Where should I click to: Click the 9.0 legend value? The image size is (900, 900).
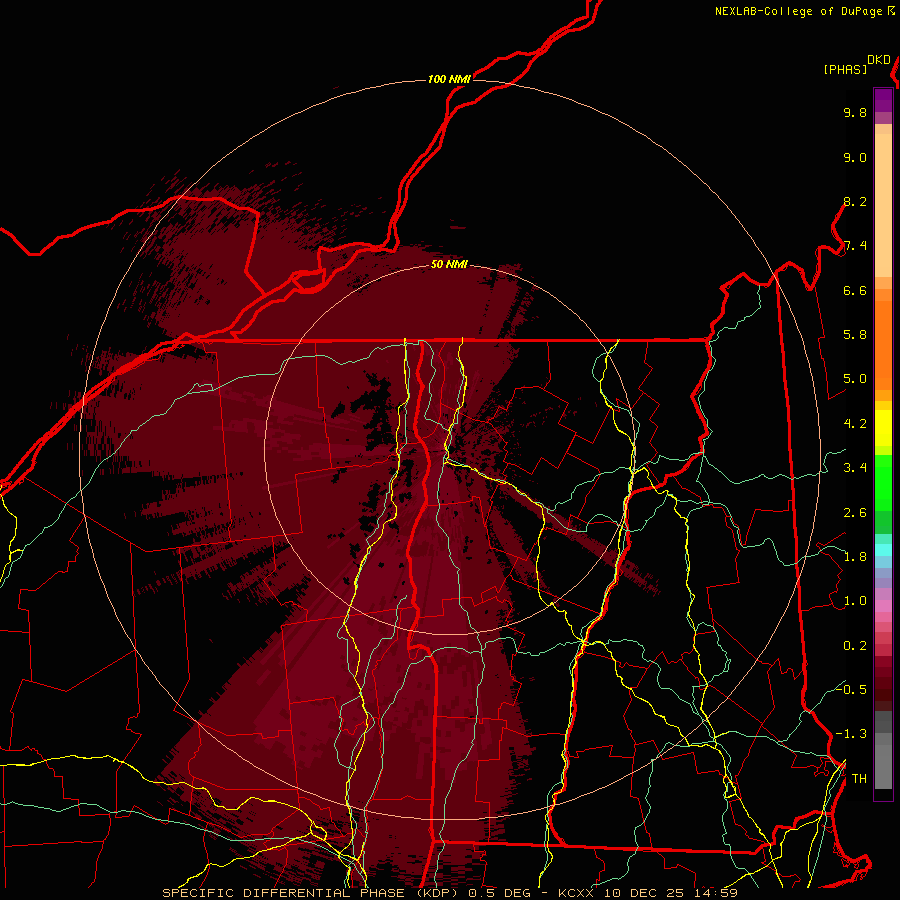[855, 157]
